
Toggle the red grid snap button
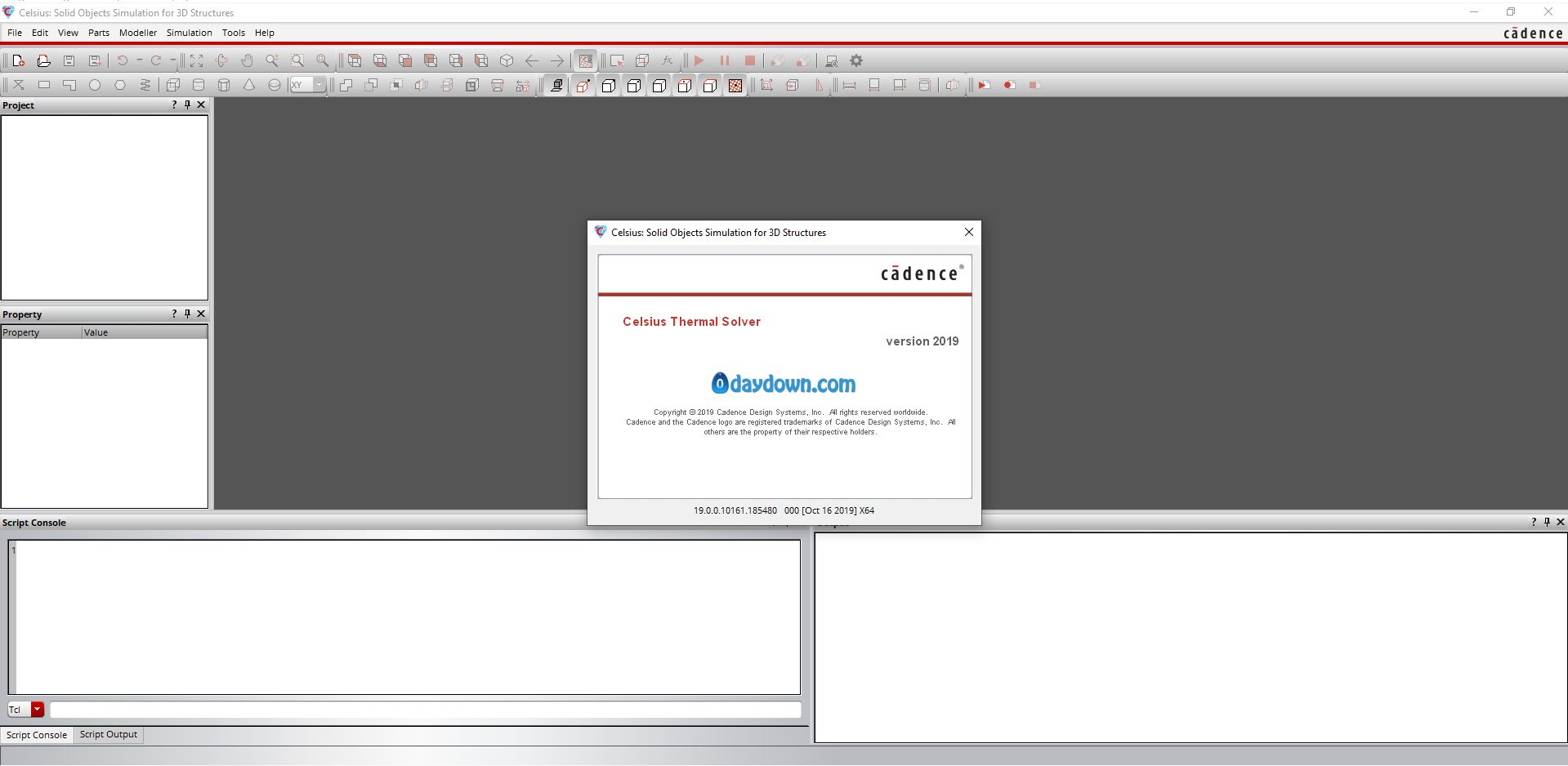(x=735, y=85)
